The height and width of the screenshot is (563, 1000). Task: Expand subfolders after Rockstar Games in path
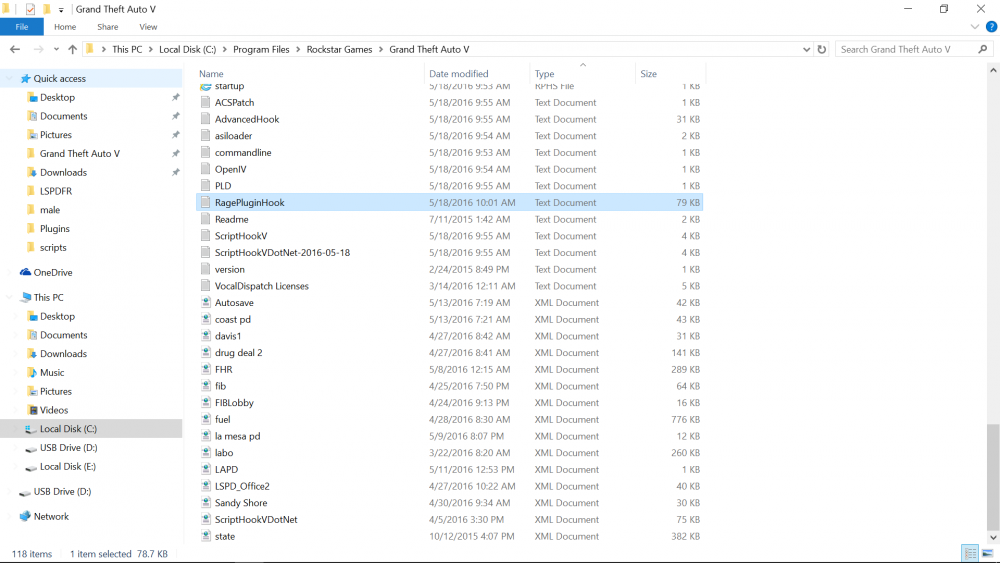[381, 49]
